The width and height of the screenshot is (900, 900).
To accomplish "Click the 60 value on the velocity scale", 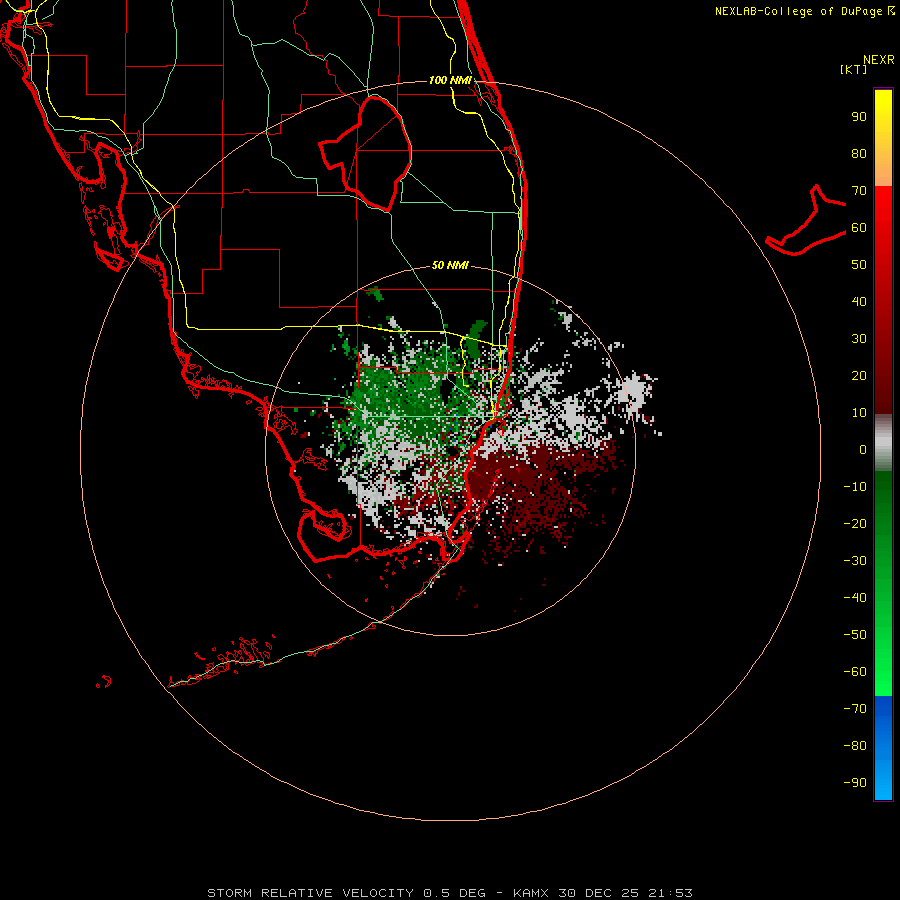I will pos(859,228).
